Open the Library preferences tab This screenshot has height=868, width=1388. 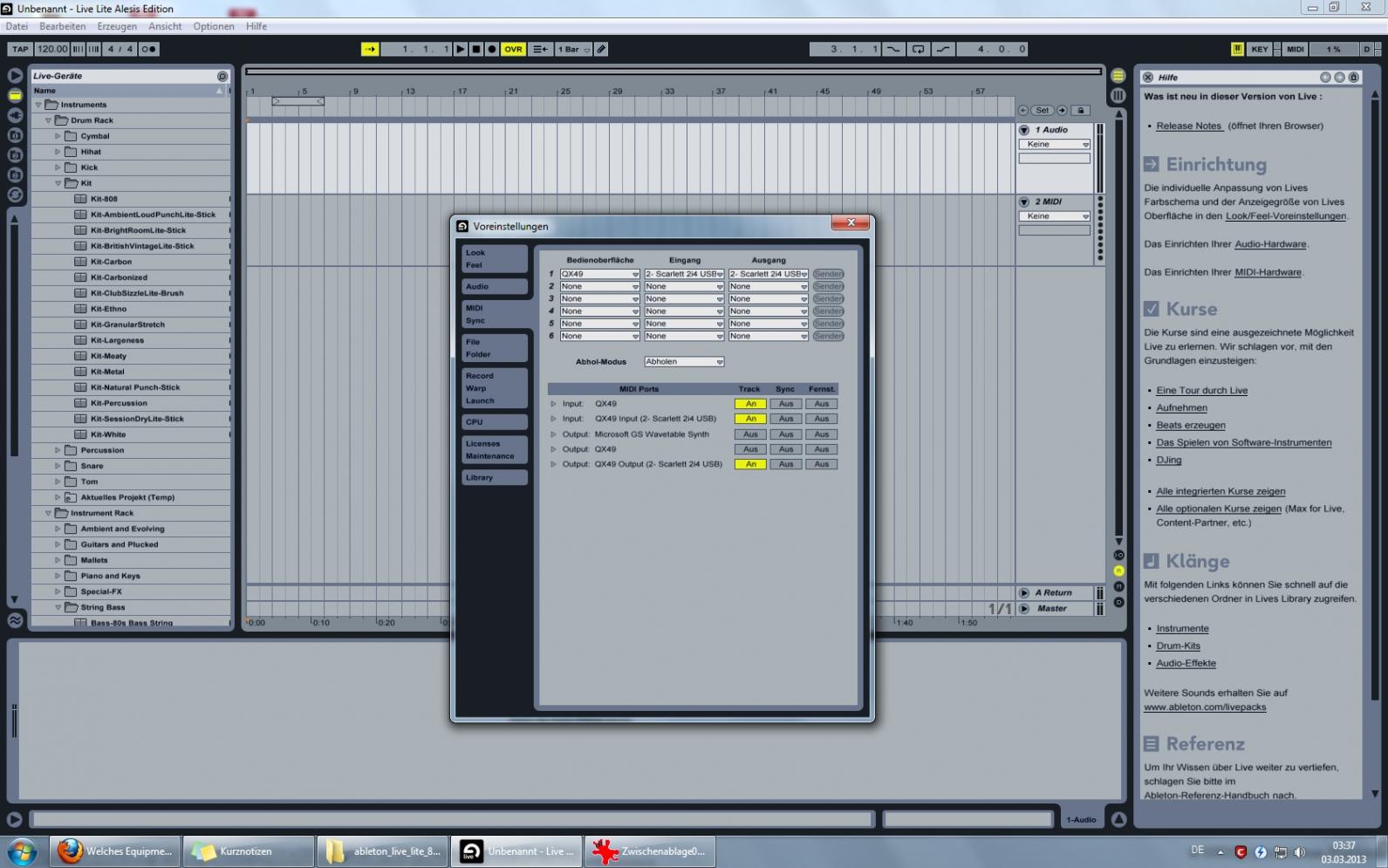[495, 478]
